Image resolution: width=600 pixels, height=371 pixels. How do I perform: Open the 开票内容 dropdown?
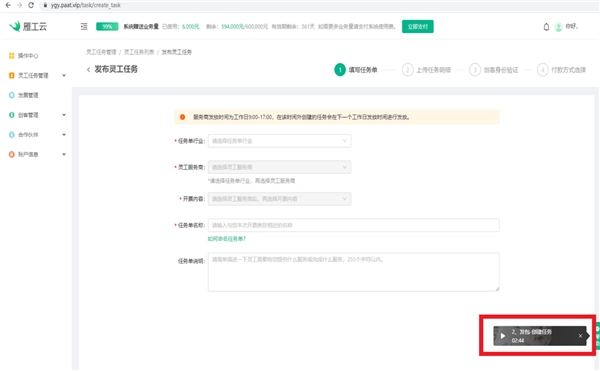[279, 199]
